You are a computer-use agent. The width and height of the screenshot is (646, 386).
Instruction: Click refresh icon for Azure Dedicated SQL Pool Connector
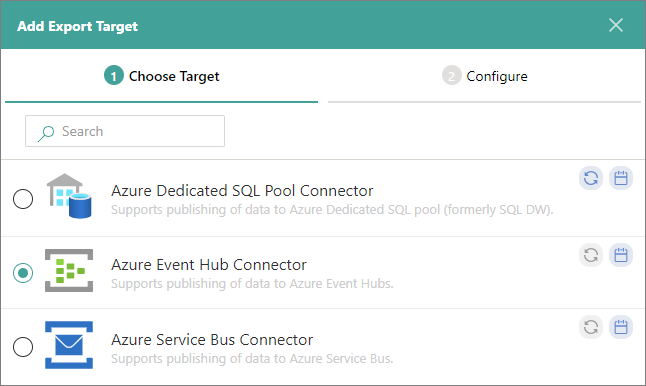coord(591,178)
